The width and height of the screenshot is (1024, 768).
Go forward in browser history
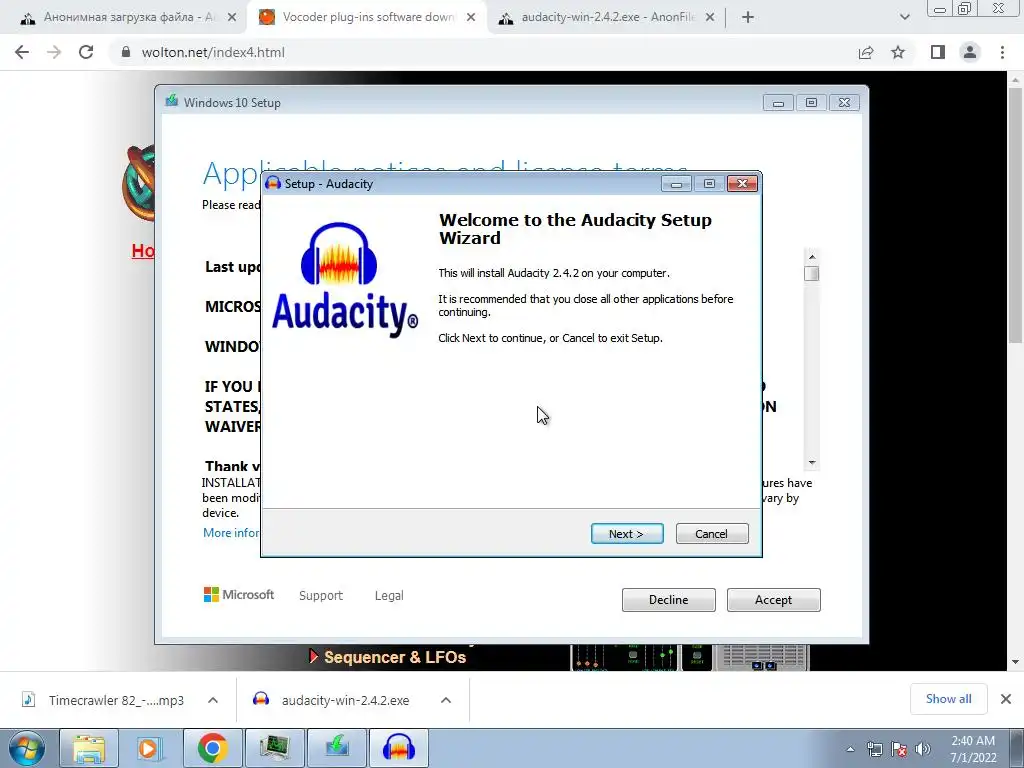point(54,52)
